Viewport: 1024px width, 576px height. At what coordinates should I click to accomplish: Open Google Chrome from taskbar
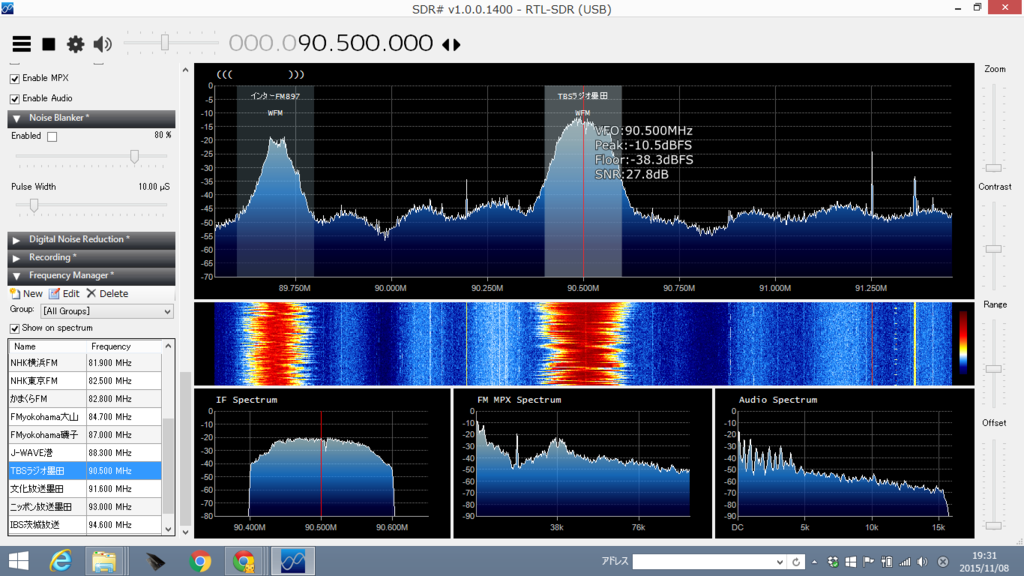[200, 562]
